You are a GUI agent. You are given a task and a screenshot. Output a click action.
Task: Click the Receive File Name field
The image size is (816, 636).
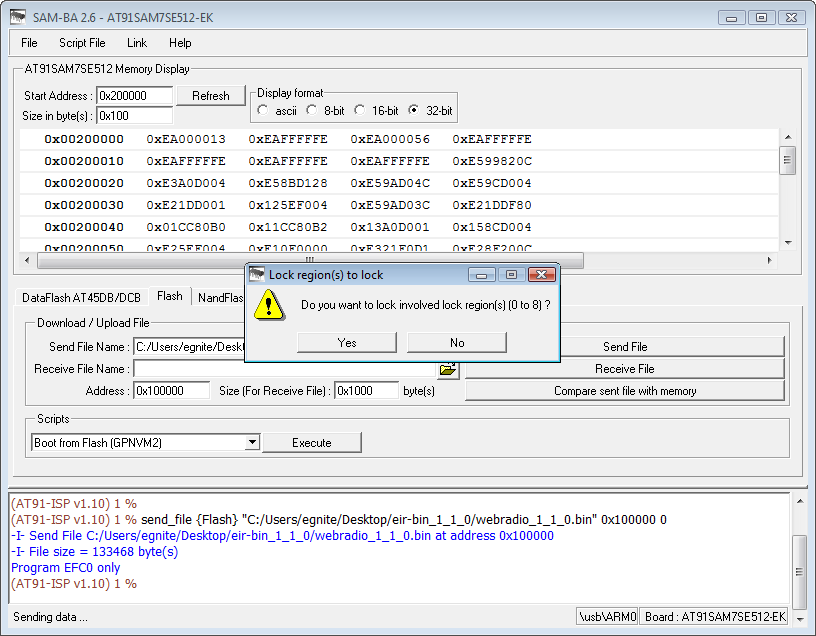[x=284, y=369]
